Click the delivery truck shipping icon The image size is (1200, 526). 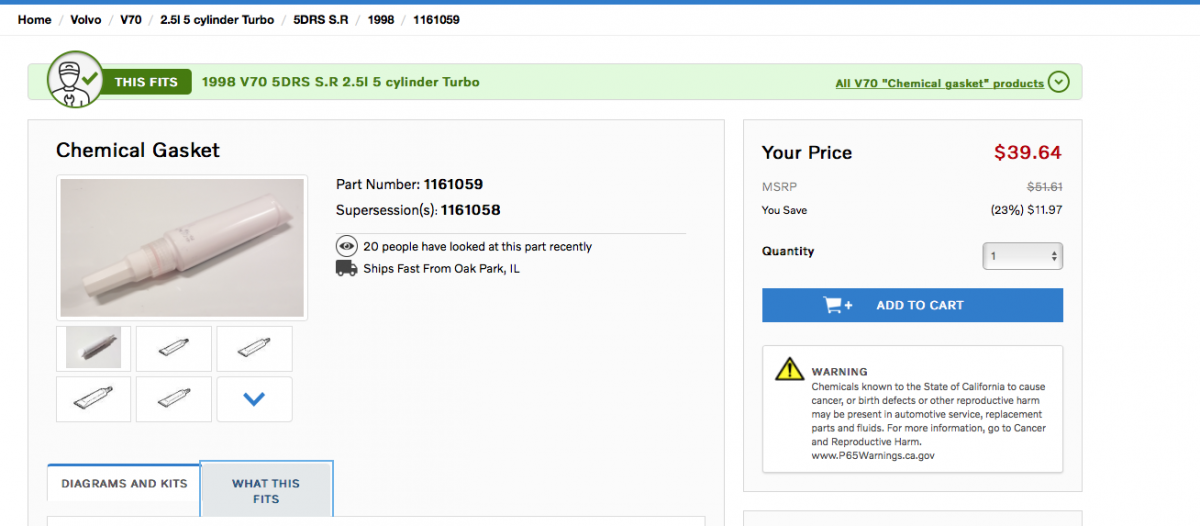click(x=346, y=268)
